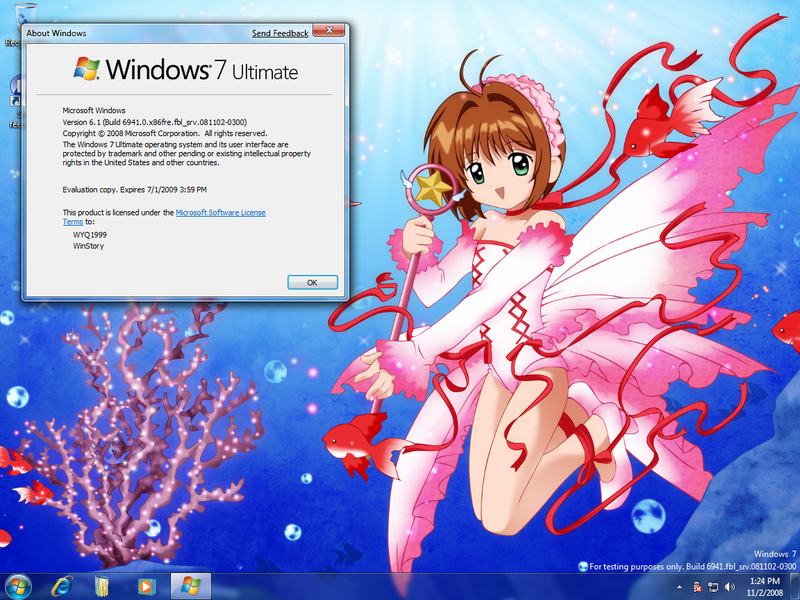Launch Windows Media Player from the taskbar
This screenshot has width=800, height=600.
point(145,587)
